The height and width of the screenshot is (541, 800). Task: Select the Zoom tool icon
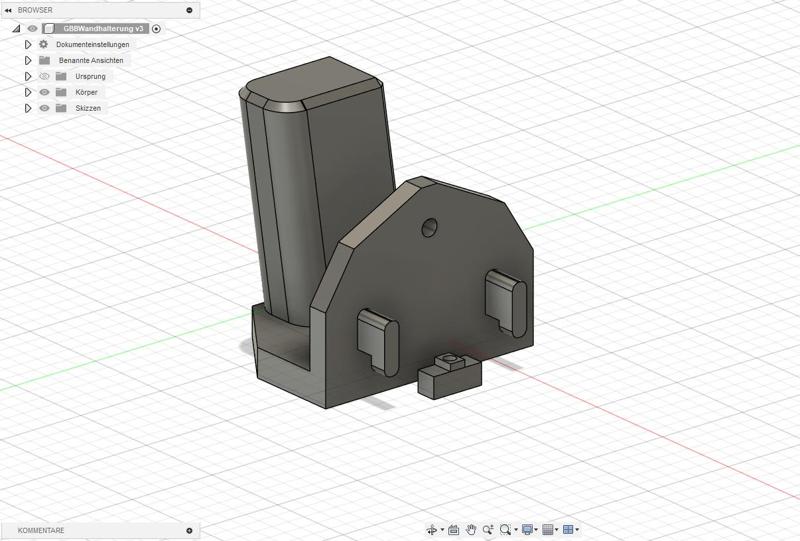click(488, 530)
